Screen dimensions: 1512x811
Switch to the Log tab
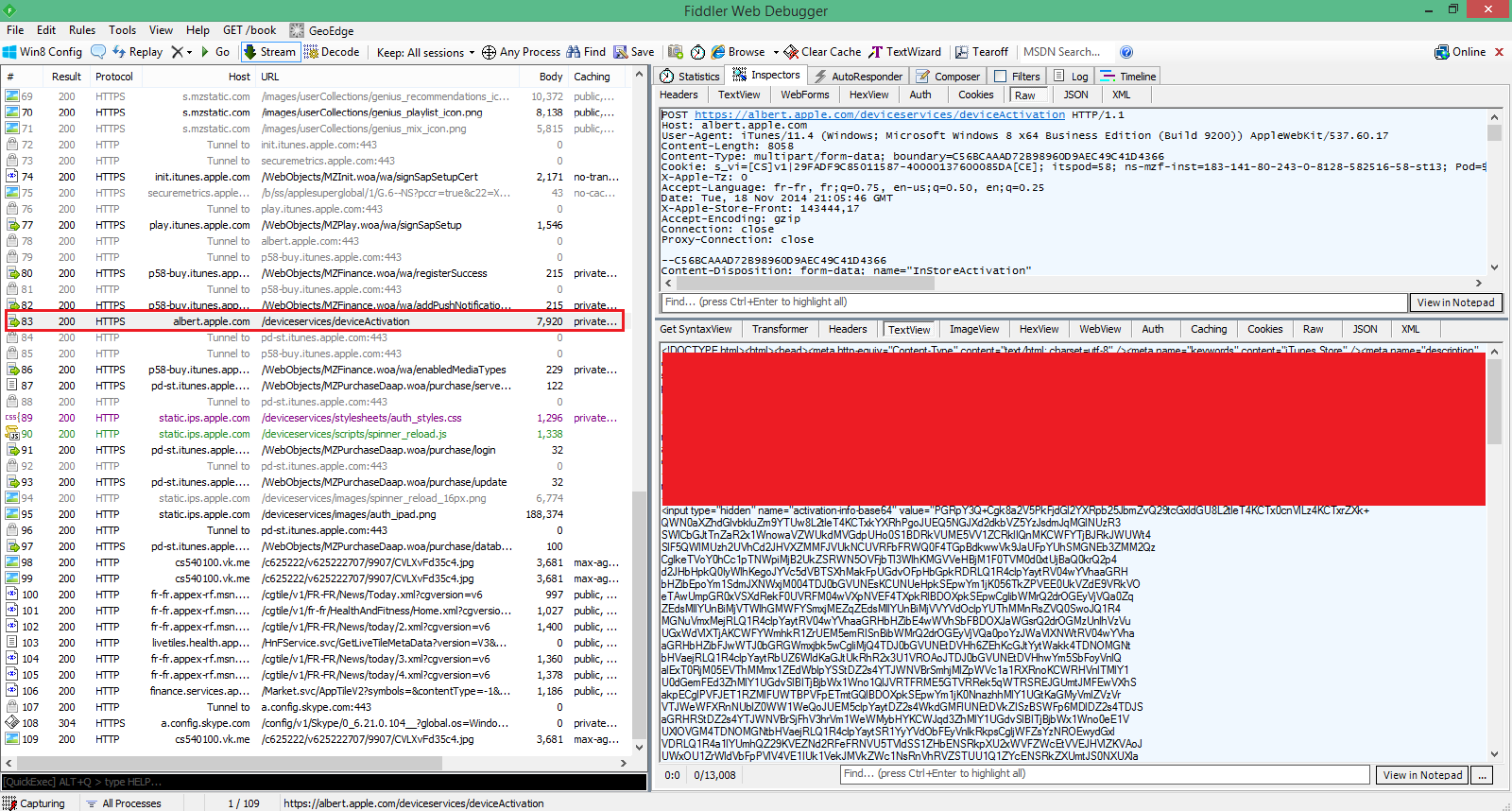1072,77
